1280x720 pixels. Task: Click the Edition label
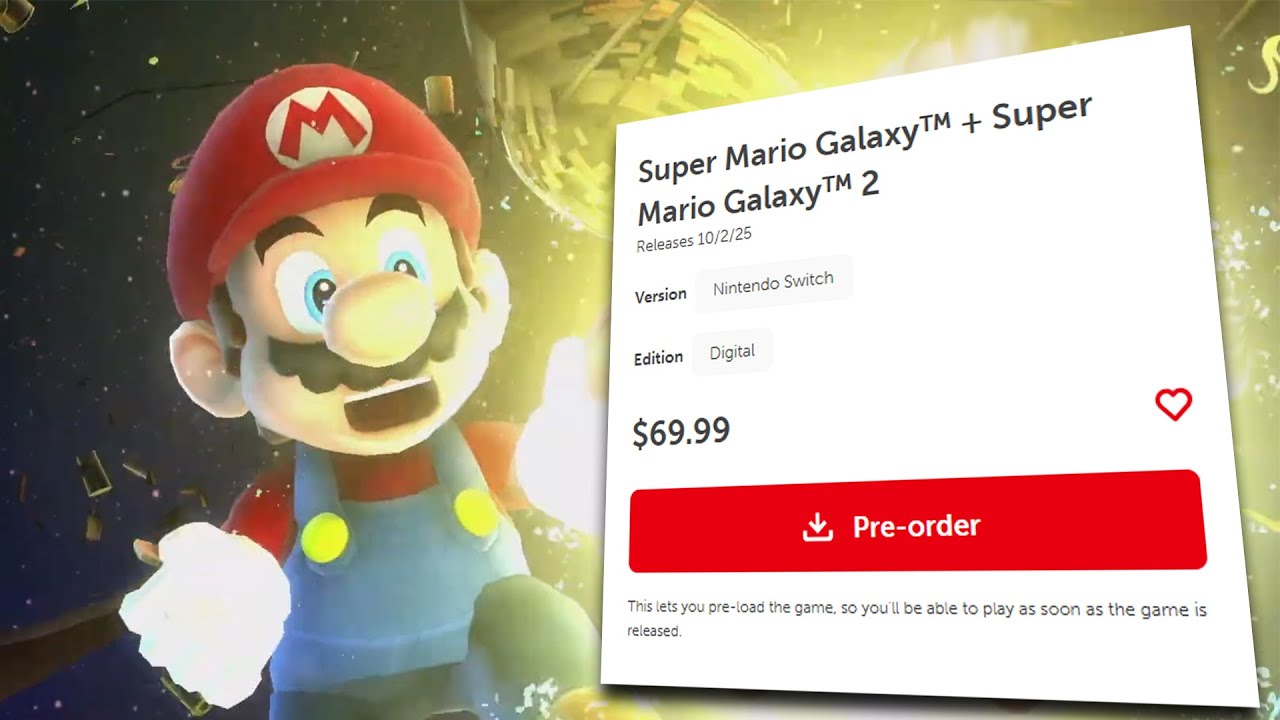658,358
